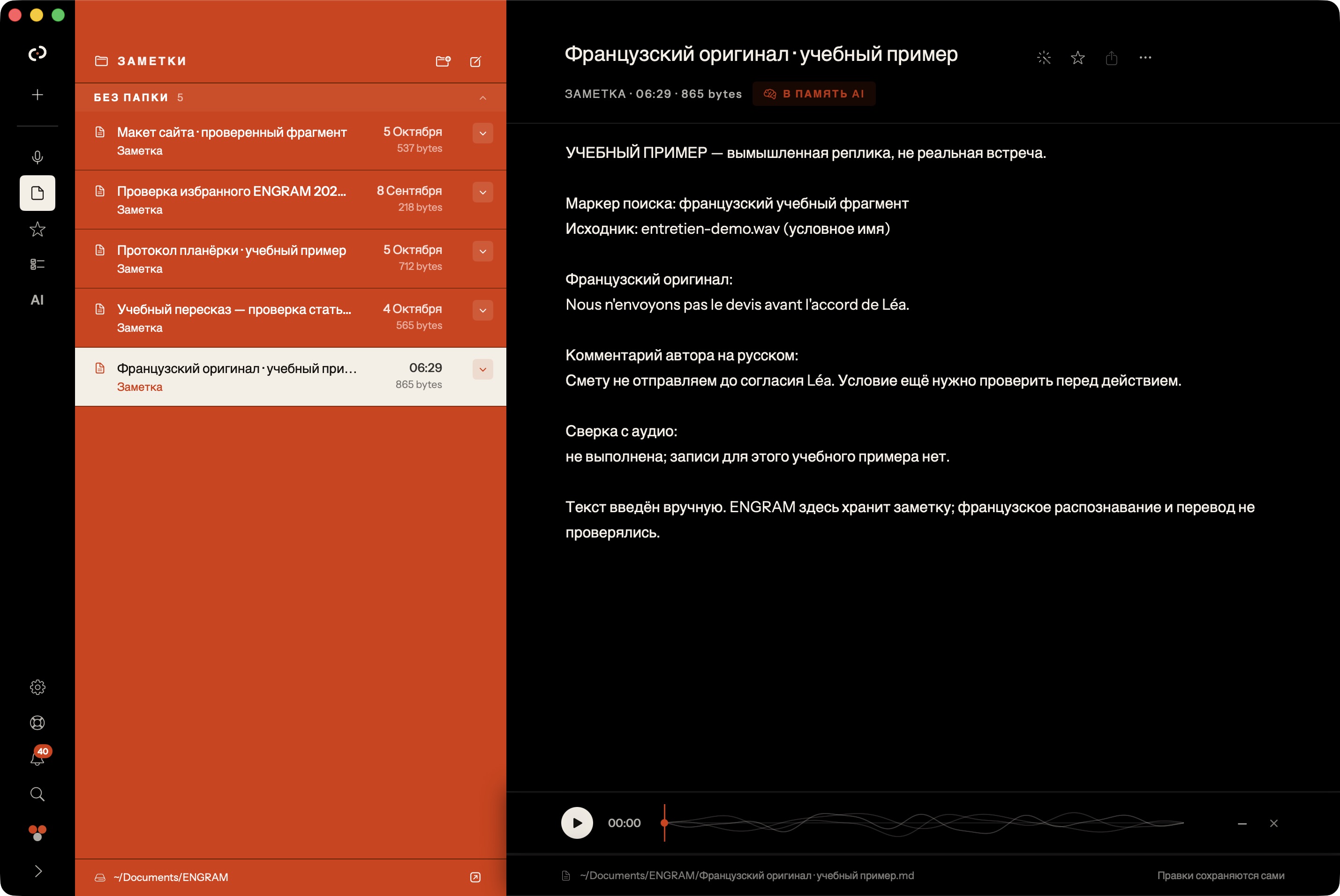Screen dimensions: 1340x896
Task: Open dropdown for Учебный пересказ note
Action: coord(482,310)
